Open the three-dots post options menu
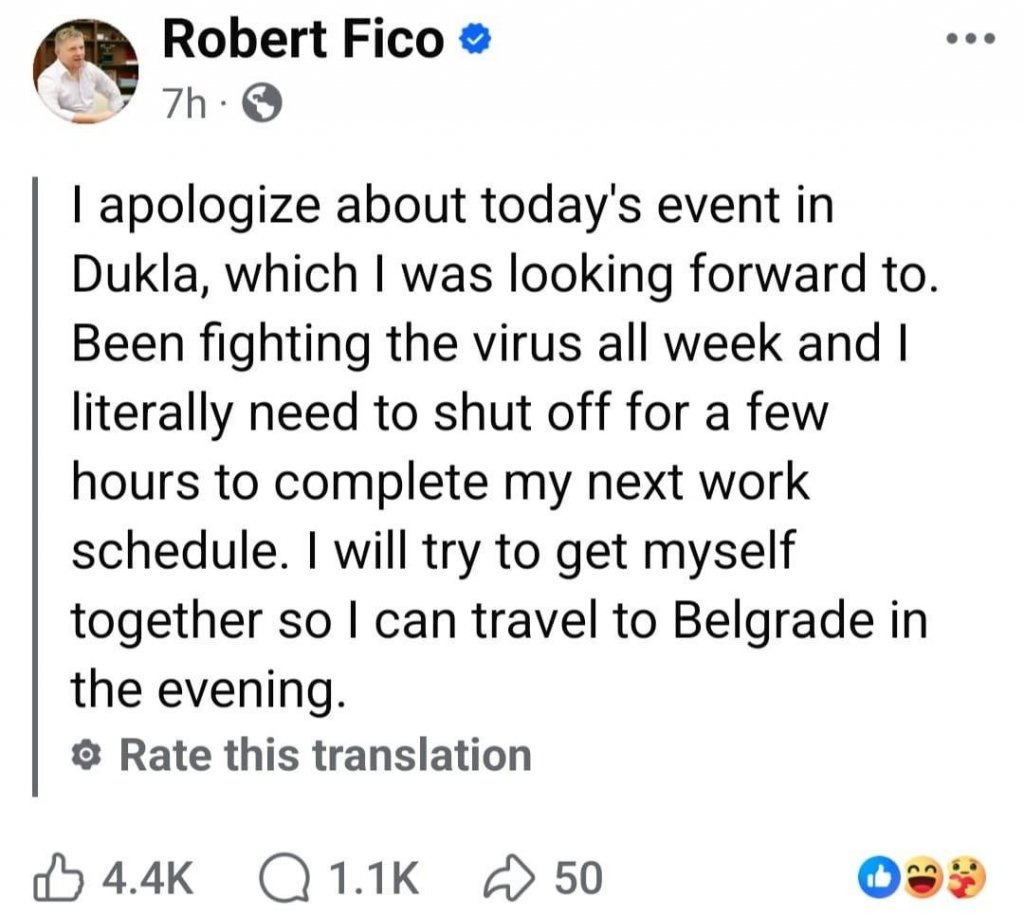Image resolution: width=1024 pixels, height=917 pixels. pos(971,39)
